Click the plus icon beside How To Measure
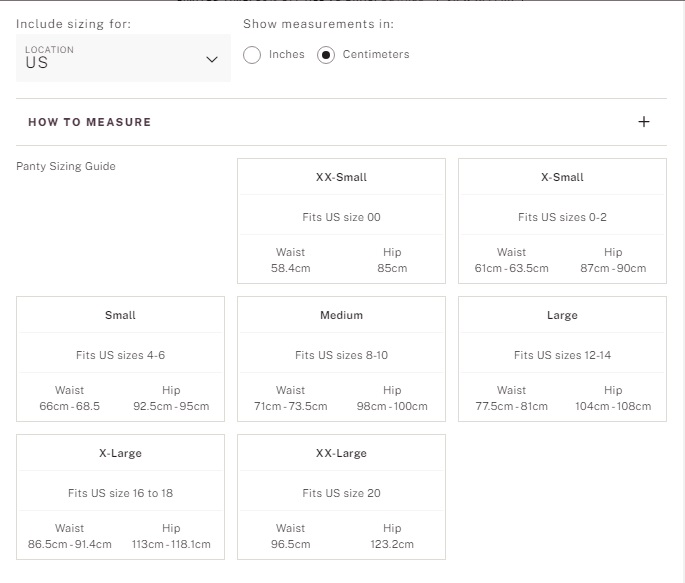Viewport: 685px width, 583px height. (643, 122)
